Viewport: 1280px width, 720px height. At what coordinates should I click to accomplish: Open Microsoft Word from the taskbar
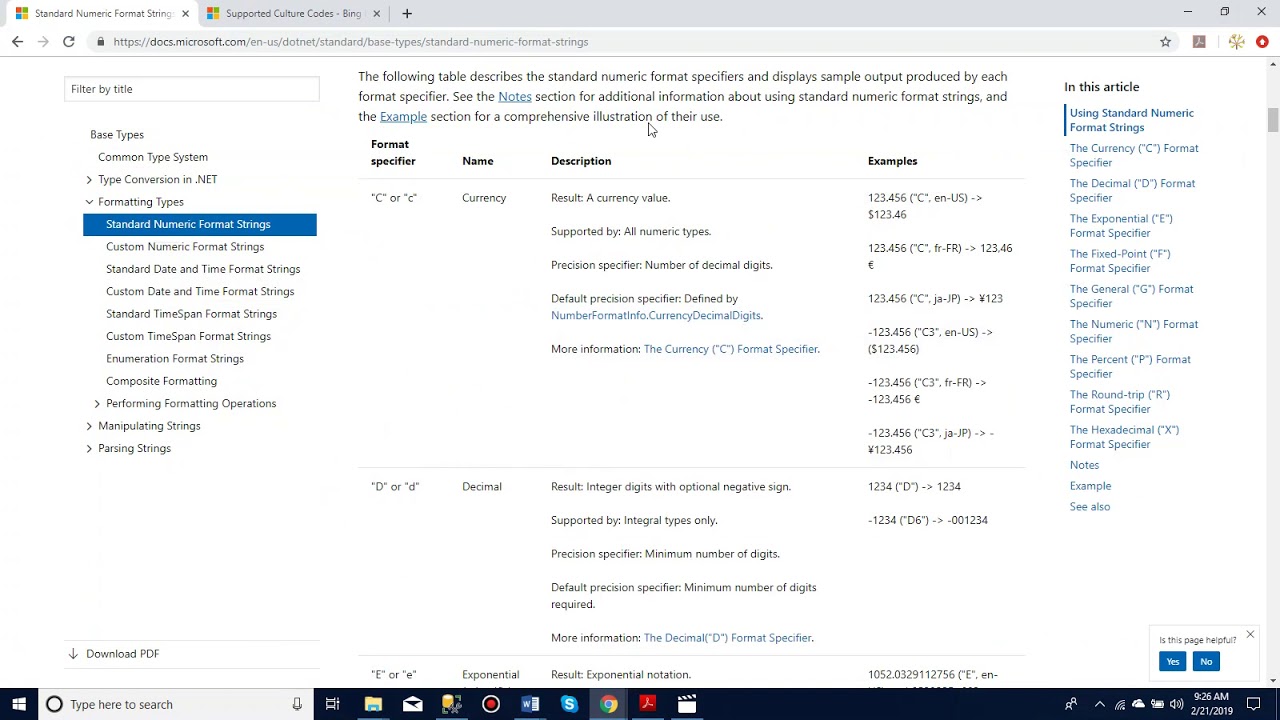coord(530,704)
